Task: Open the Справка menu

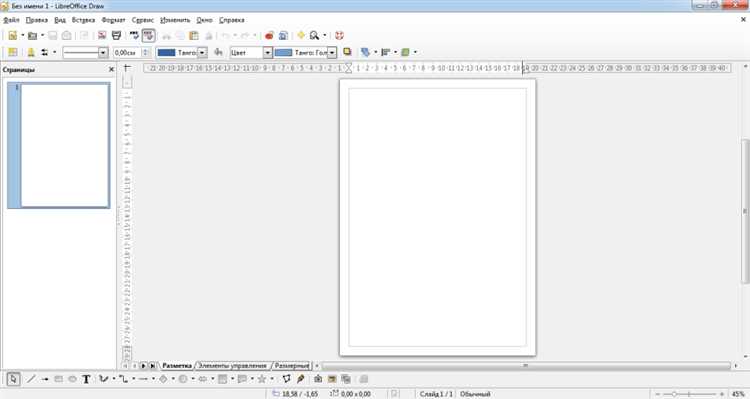Action: (x=232, y=20)
